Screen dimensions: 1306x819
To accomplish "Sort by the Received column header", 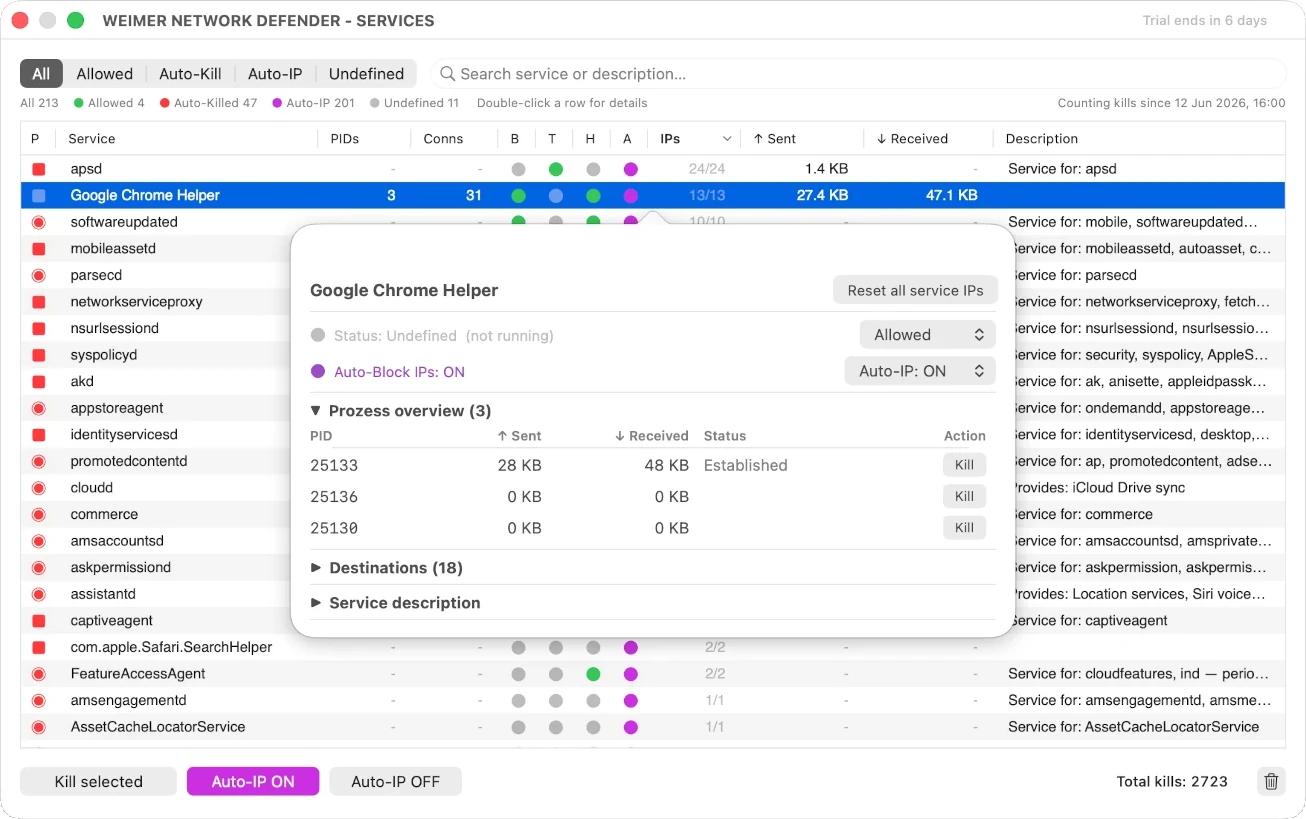I will click(927, 139).
